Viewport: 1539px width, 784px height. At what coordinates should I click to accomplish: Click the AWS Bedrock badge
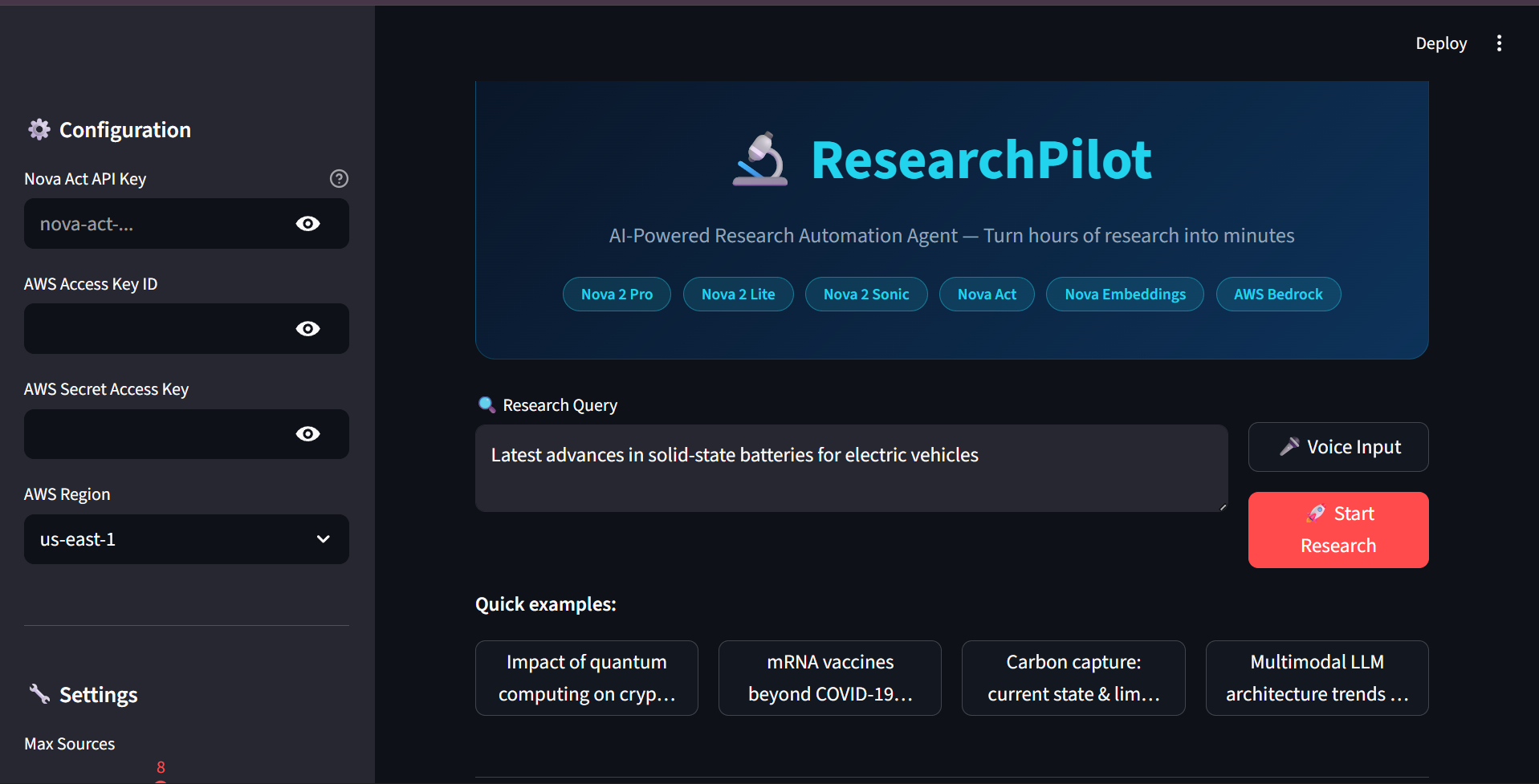click(1278, 295)
